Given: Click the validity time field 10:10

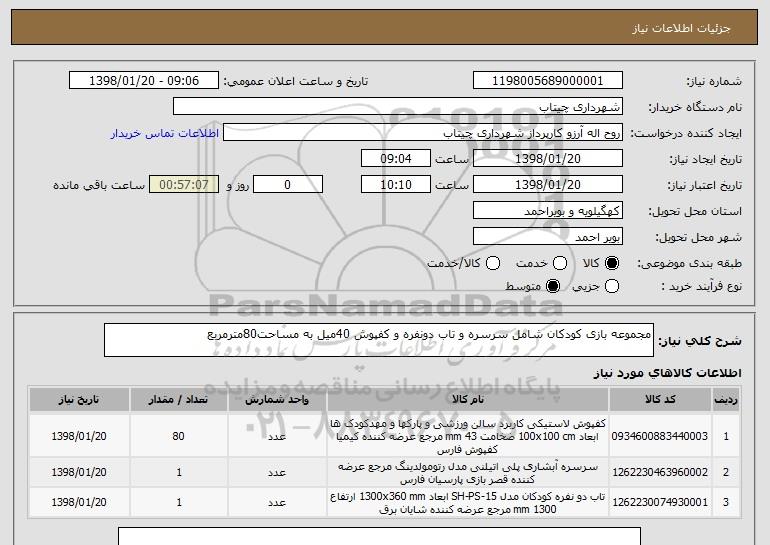Looking at the screenshot, I should (396, 185).
